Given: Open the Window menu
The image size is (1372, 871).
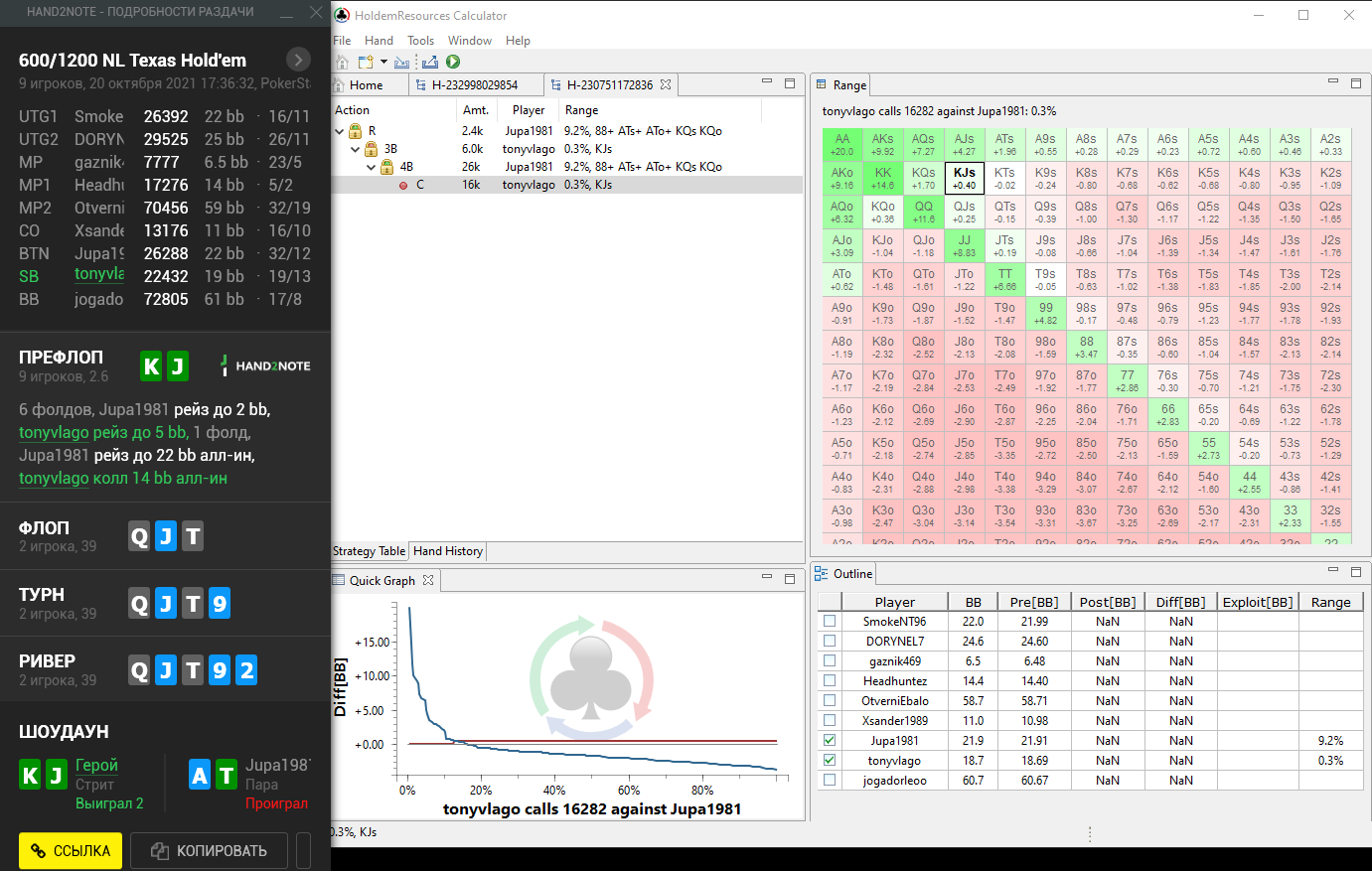Looking at the screenshot, I should (x=470, y=41).
